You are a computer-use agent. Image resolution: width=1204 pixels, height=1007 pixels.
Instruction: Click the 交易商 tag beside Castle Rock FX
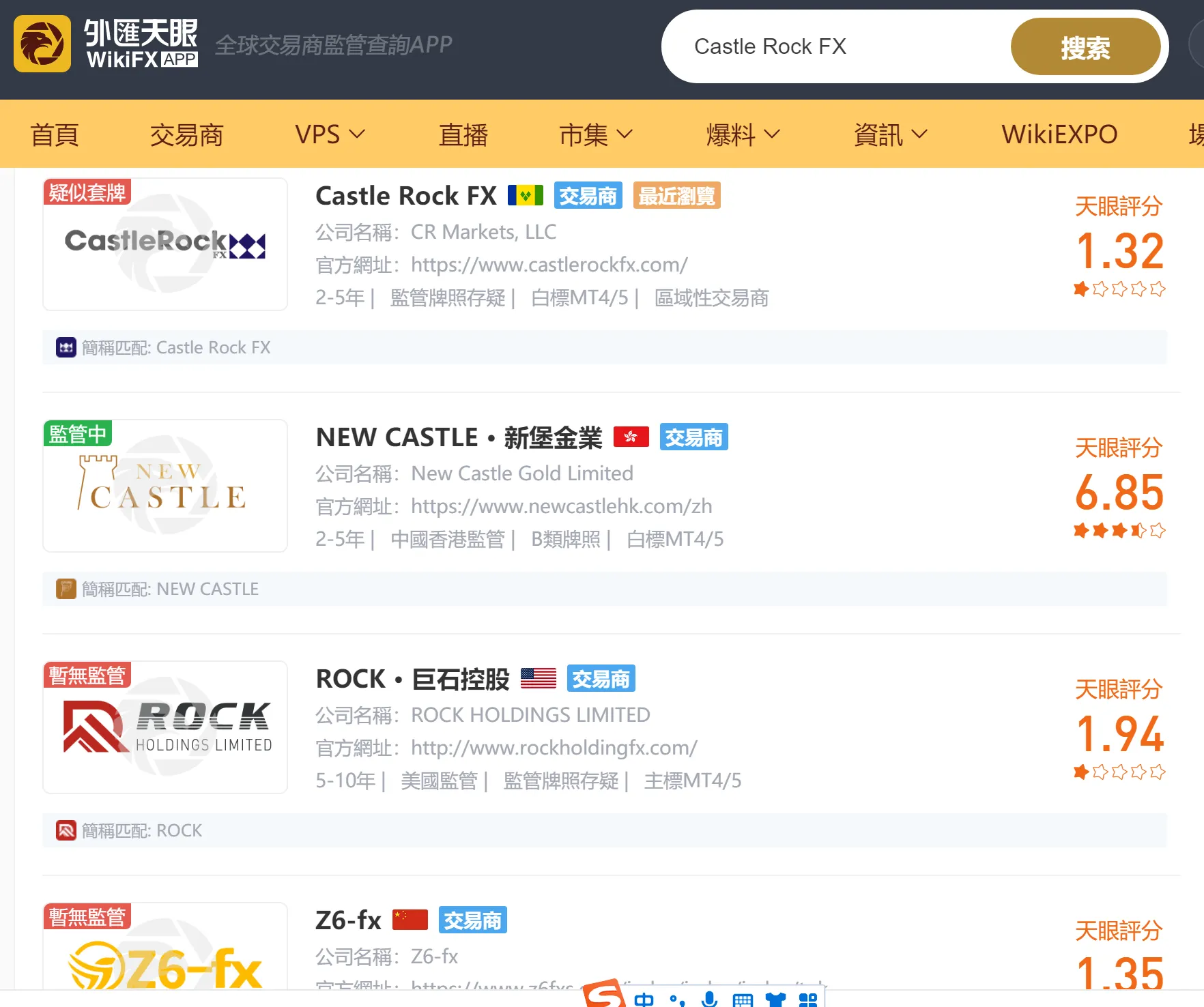588,196
